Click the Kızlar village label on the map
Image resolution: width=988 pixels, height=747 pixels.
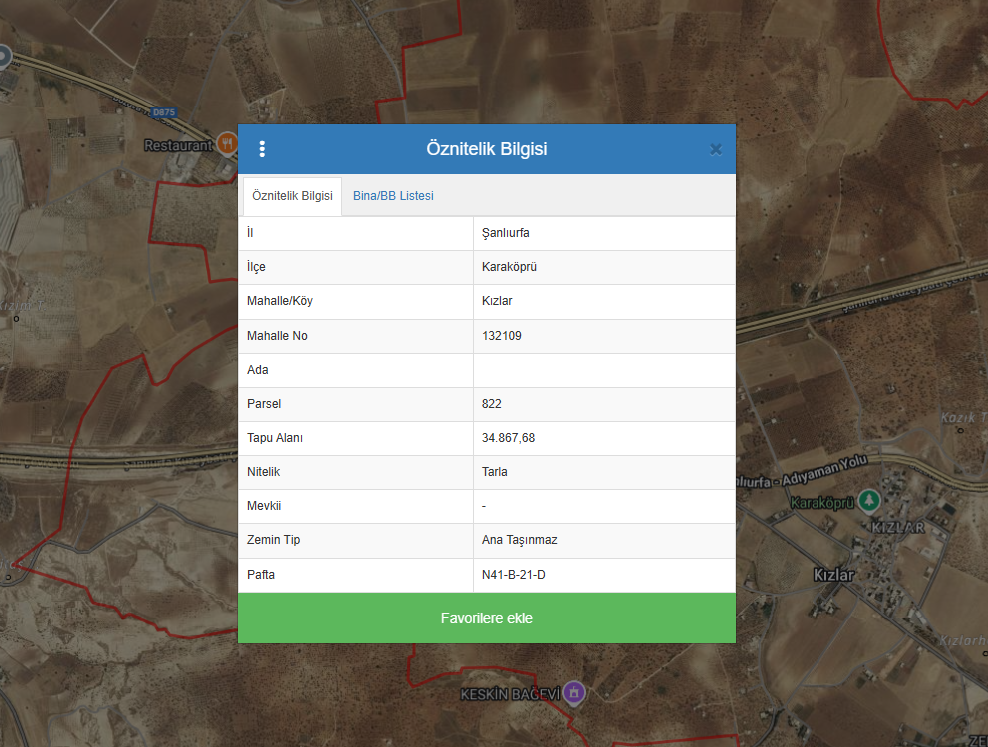click(833, 575)
